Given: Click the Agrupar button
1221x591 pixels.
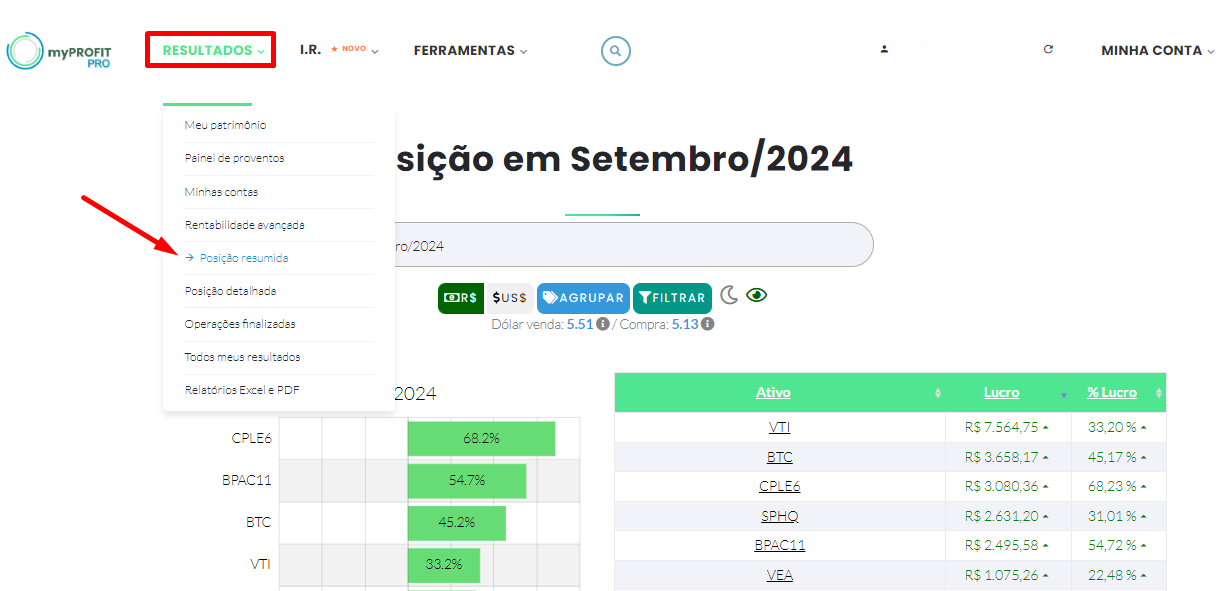Looking at the screenshot, I should 583,298.
